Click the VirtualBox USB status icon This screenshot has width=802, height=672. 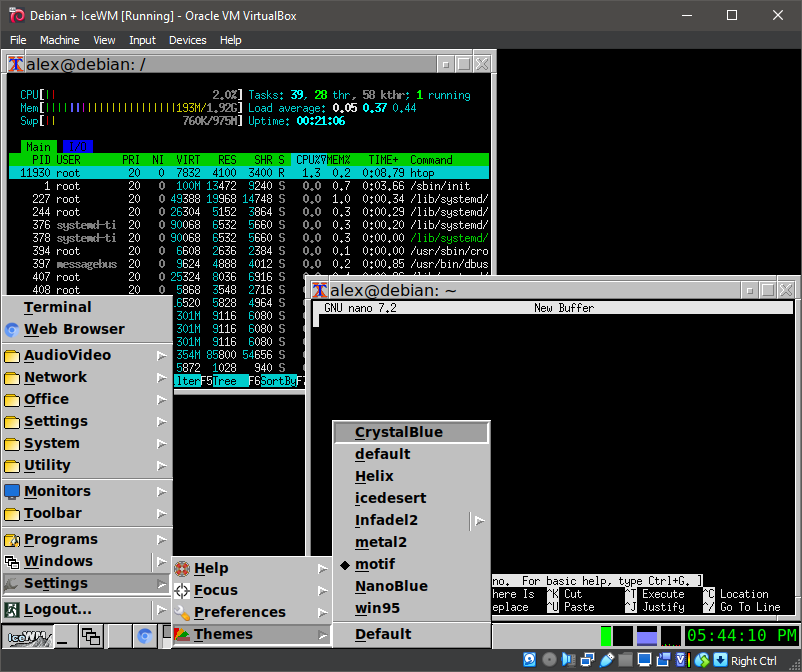tap(607, 660)
